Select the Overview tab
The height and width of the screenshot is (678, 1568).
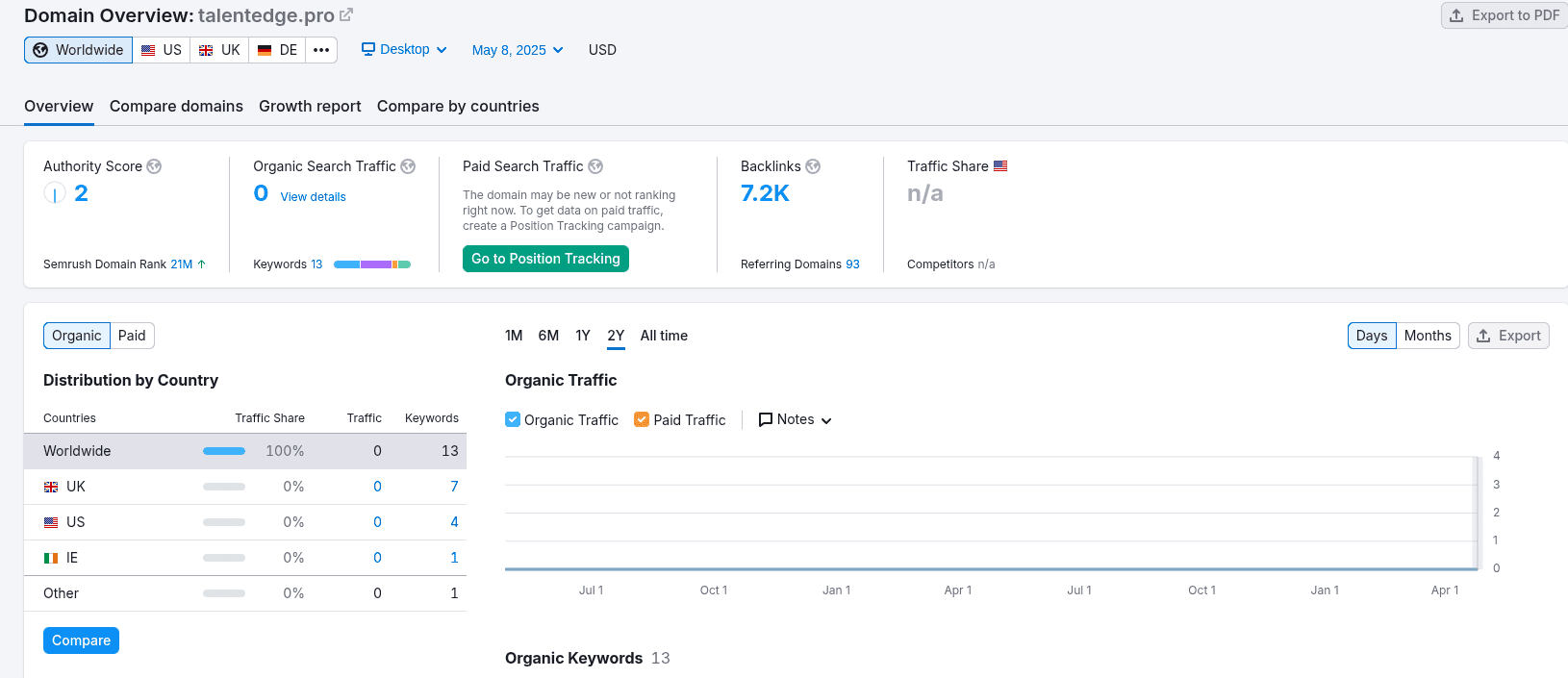[x=59, y=106]
